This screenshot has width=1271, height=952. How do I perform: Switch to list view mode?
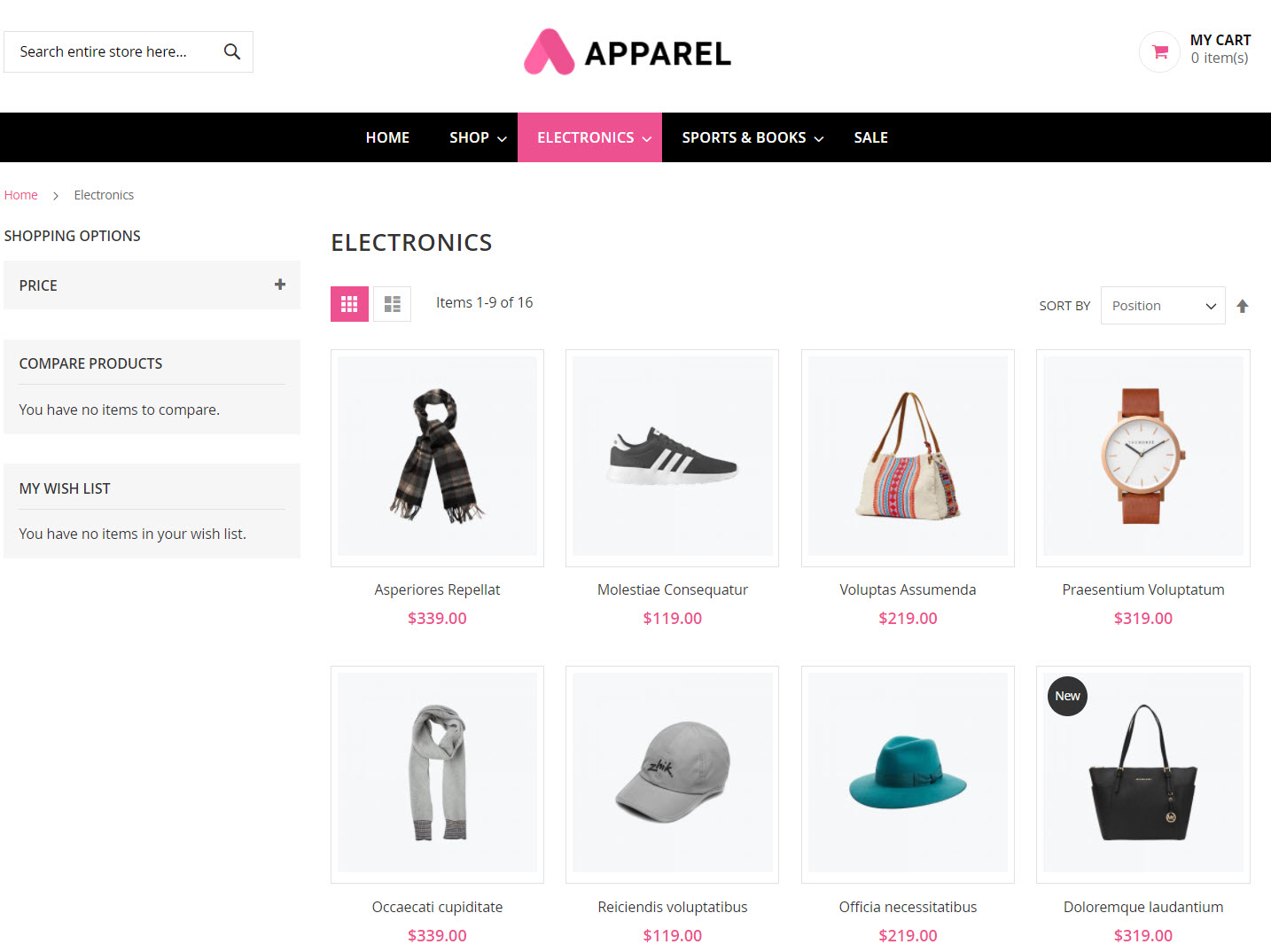click(392, 304)
